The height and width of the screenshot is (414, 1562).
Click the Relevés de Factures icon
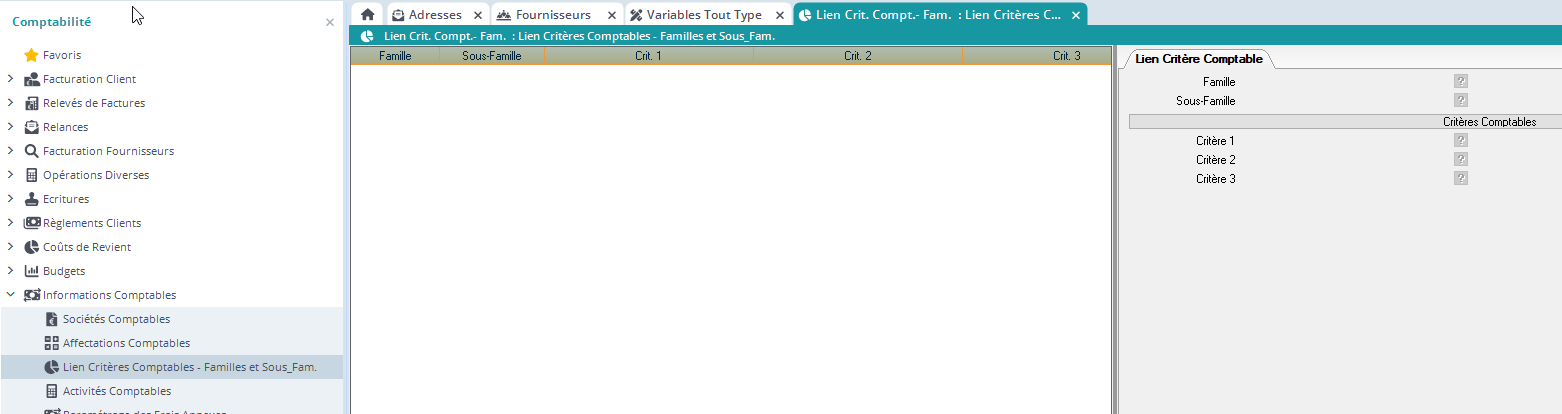(x=31, y=103)
